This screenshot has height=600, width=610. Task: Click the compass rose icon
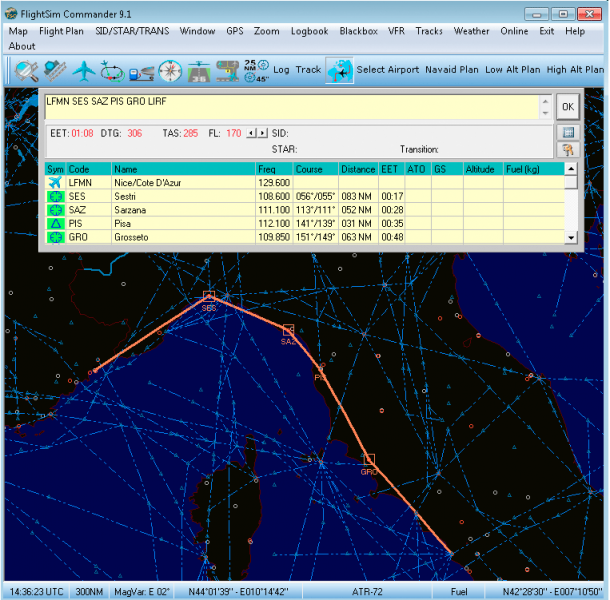[170, 71]
